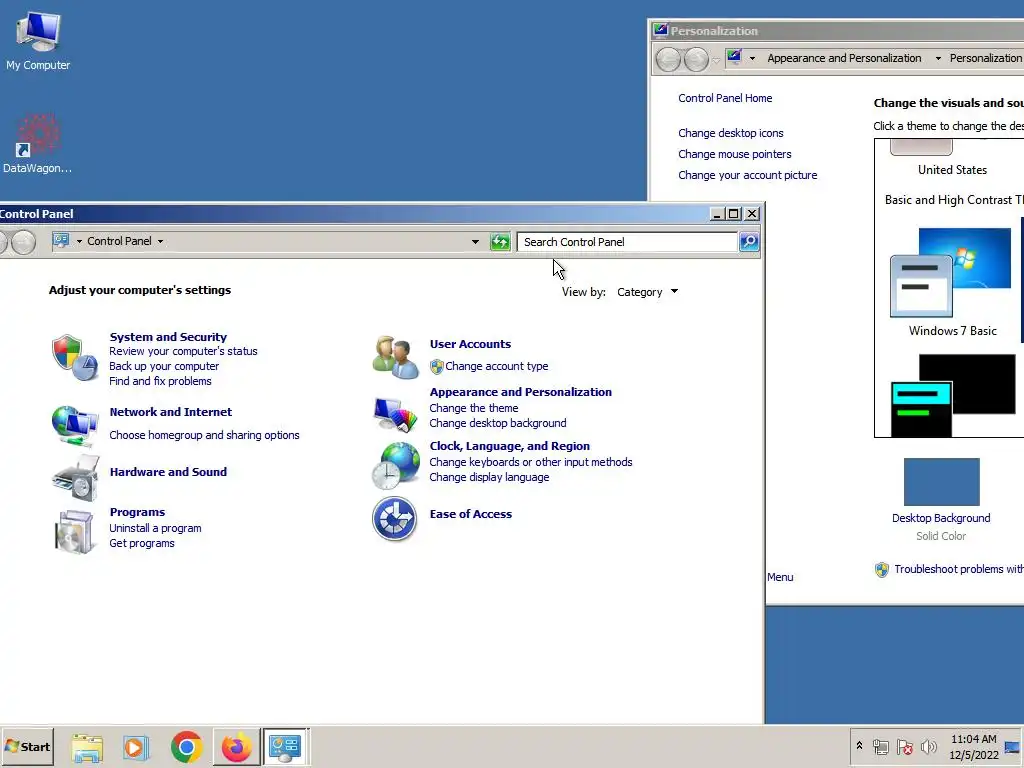Open the Network and Internet globe icon
Image resolution: width=1024 pixels, height=768 pixels.
pyautogui.click(x=74, y=424)
